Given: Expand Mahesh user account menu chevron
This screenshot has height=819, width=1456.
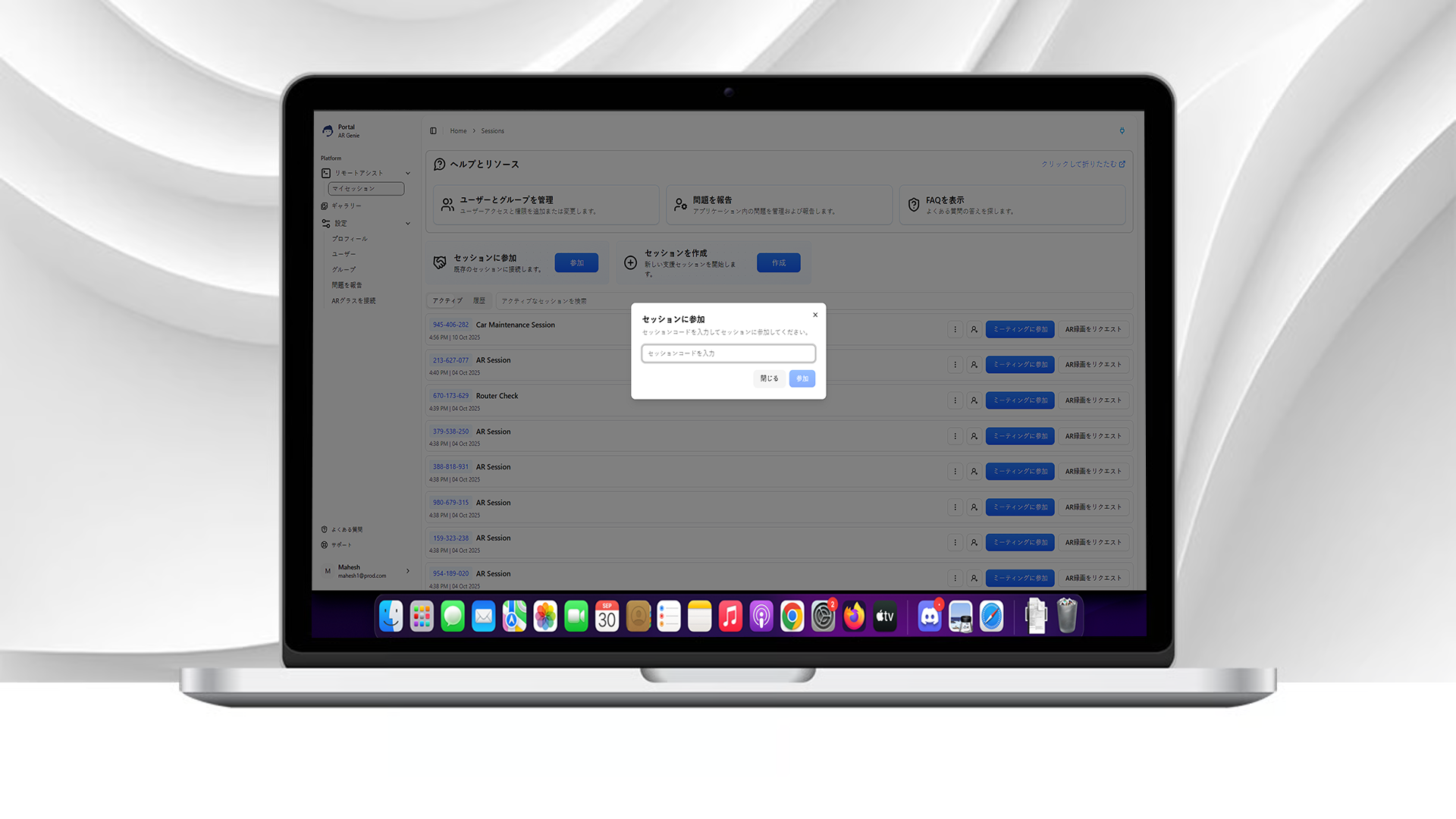Looking at the screenshot, I should coord(408,571).
